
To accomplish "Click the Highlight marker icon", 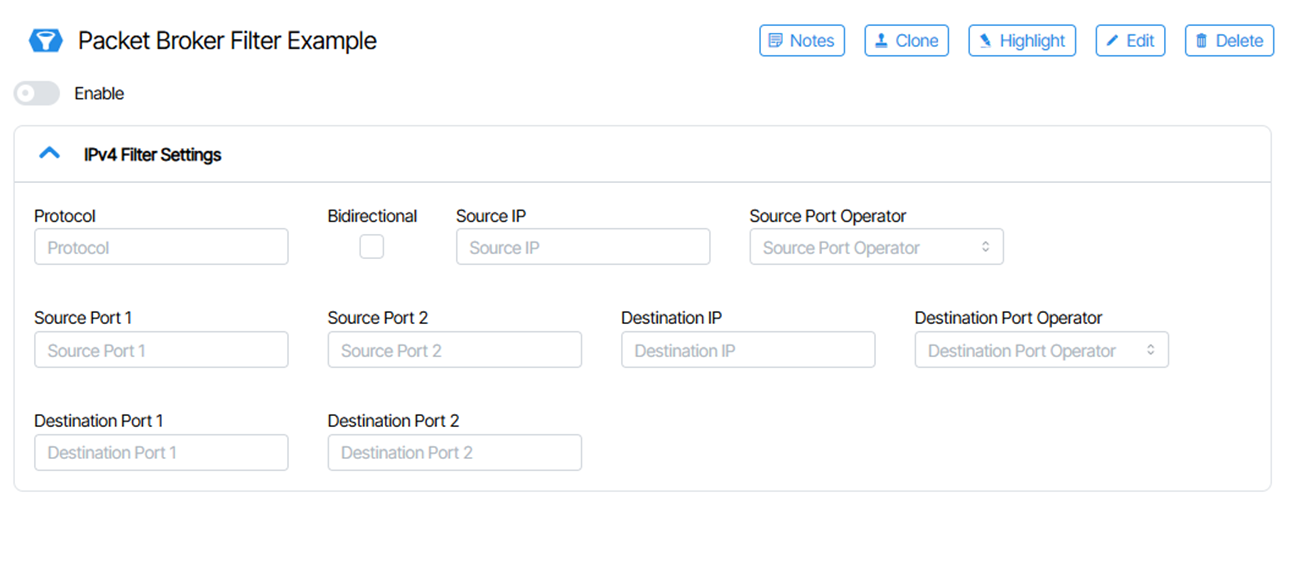I will pos(986,41).
